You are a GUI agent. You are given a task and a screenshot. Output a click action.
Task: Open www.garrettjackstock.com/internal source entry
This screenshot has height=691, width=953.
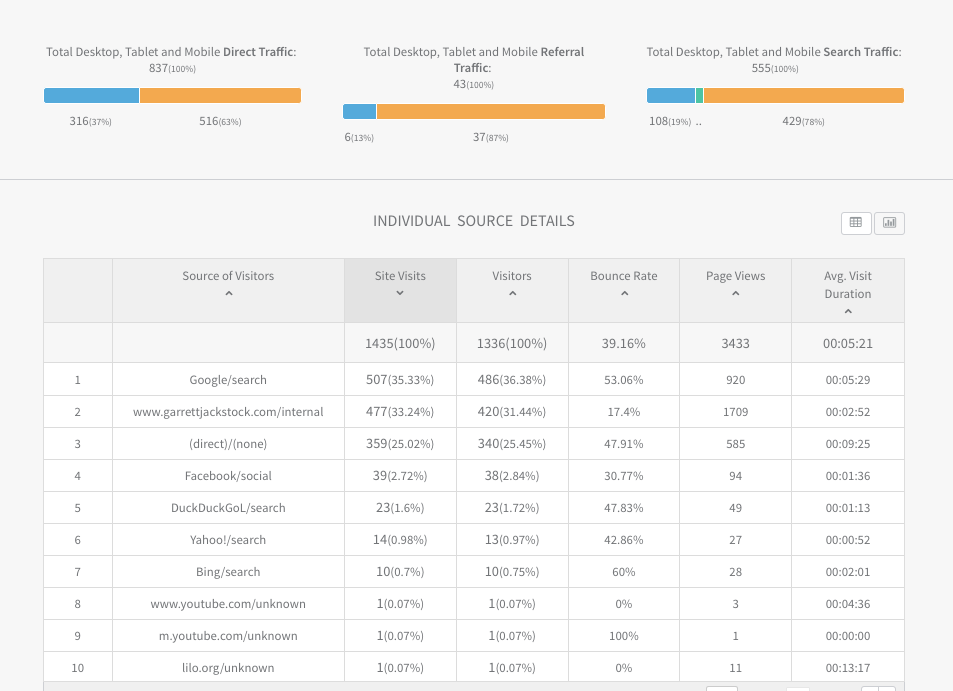coord(228,412)
